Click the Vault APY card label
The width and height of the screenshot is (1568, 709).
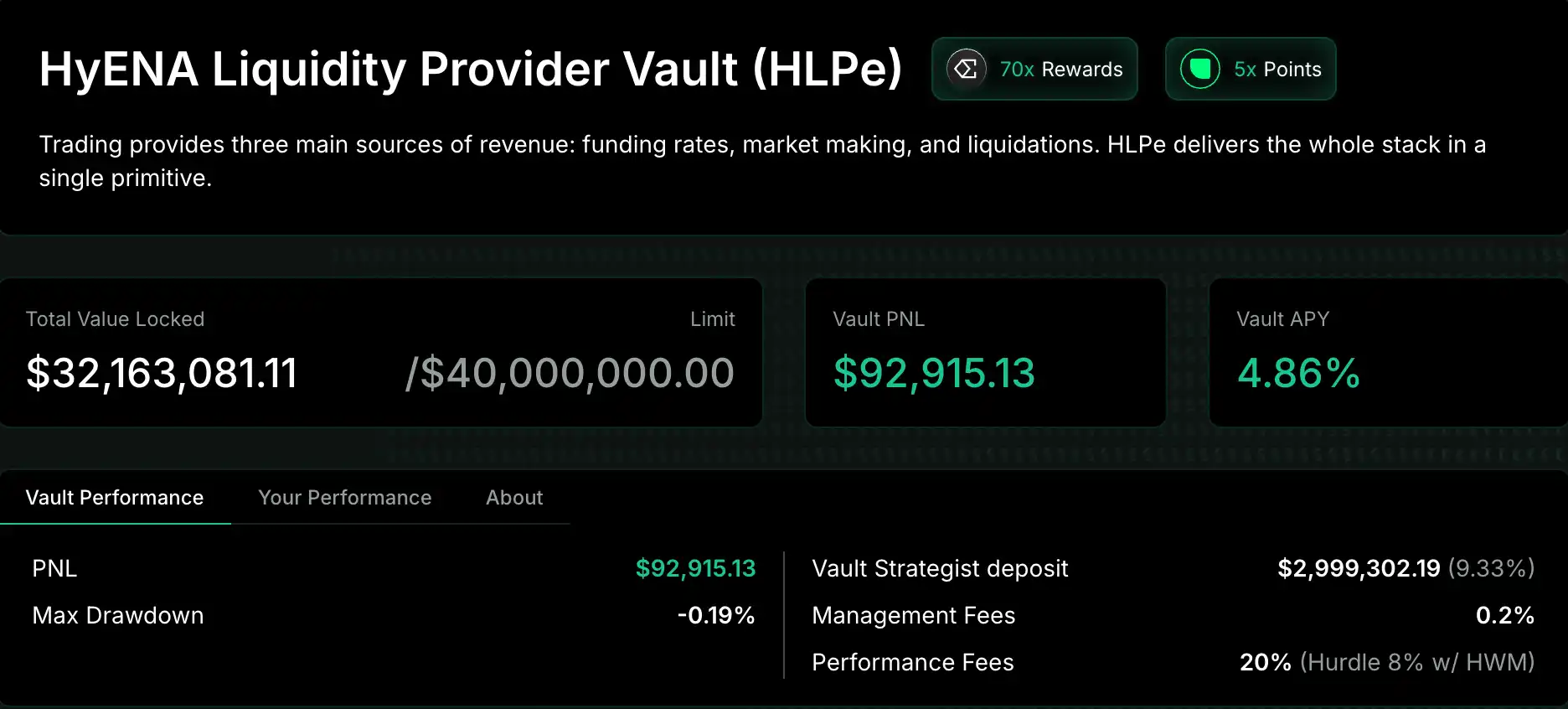pos(1282,319)
